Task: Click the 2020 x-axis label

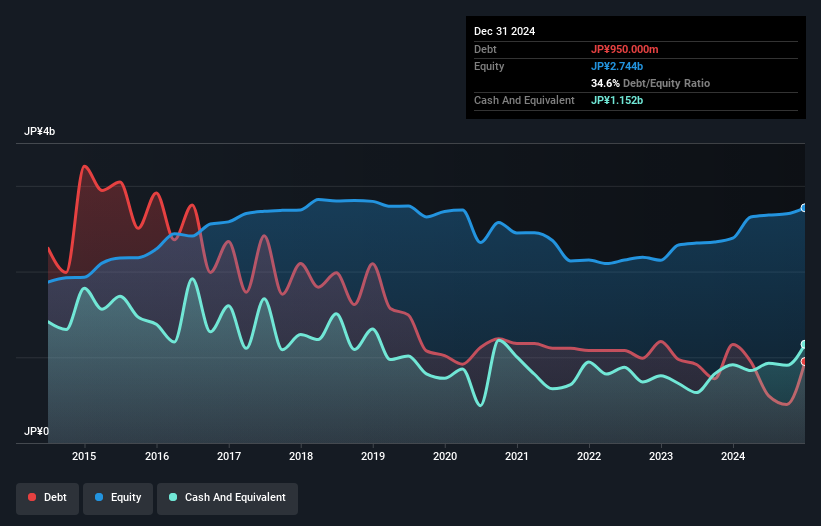Action: (x=445, y=456)
